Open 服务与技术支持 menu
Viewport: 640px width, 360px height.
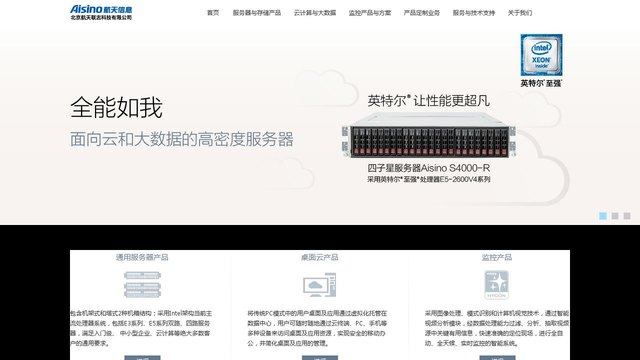[x=473, y=13]
